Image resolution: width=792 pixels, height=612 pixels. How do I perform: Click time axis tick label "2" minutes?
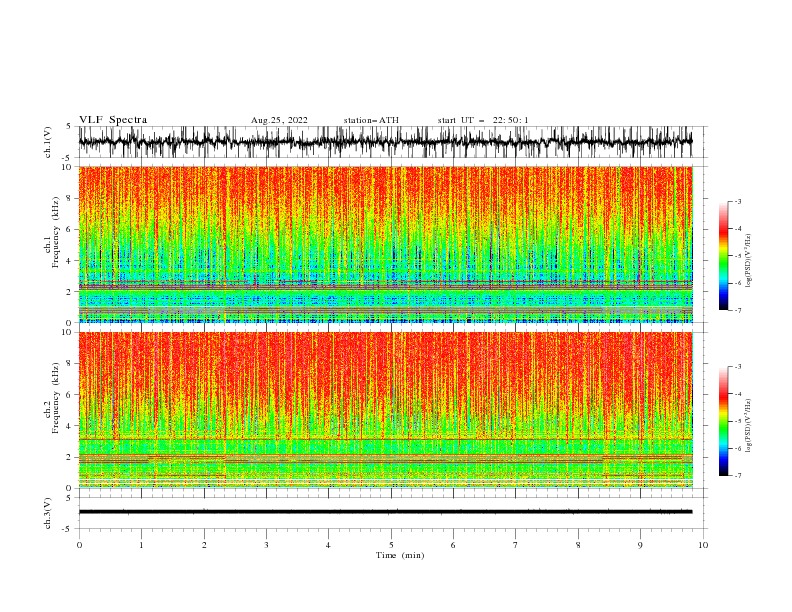point(204,545)
